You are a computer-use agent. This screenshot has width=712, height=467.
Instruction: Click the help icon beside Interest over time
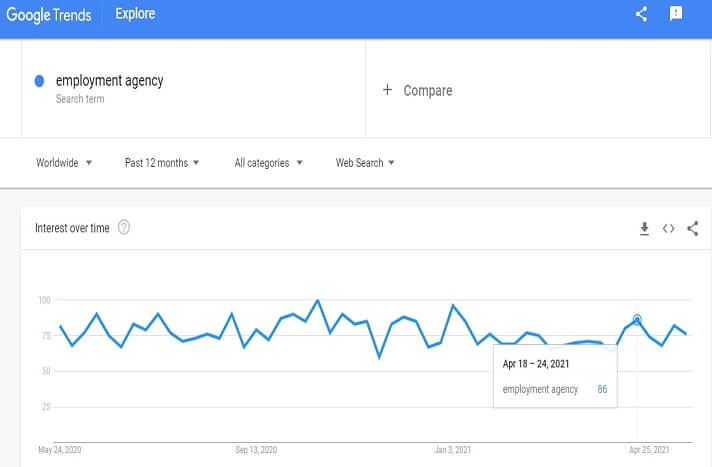124,228
